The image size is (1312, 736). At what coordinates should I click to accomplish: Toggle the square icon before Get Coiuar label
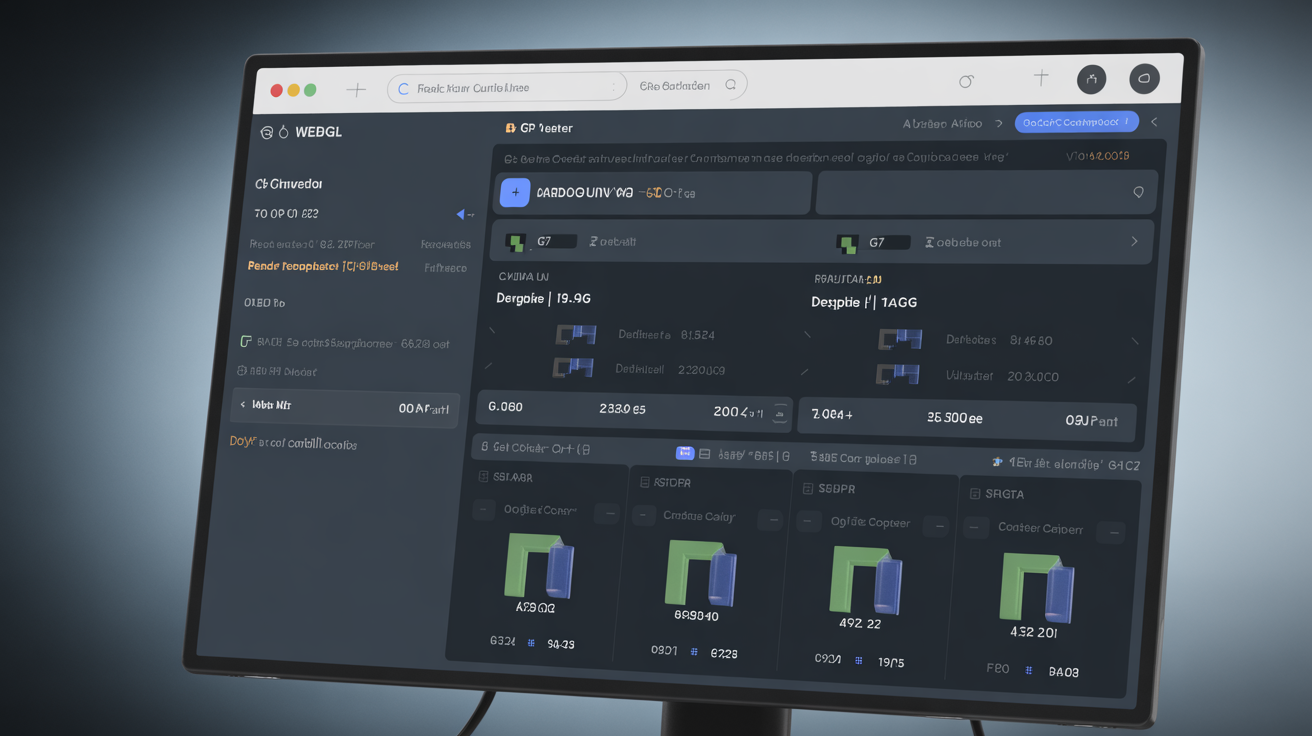click(x=485, y=447)
